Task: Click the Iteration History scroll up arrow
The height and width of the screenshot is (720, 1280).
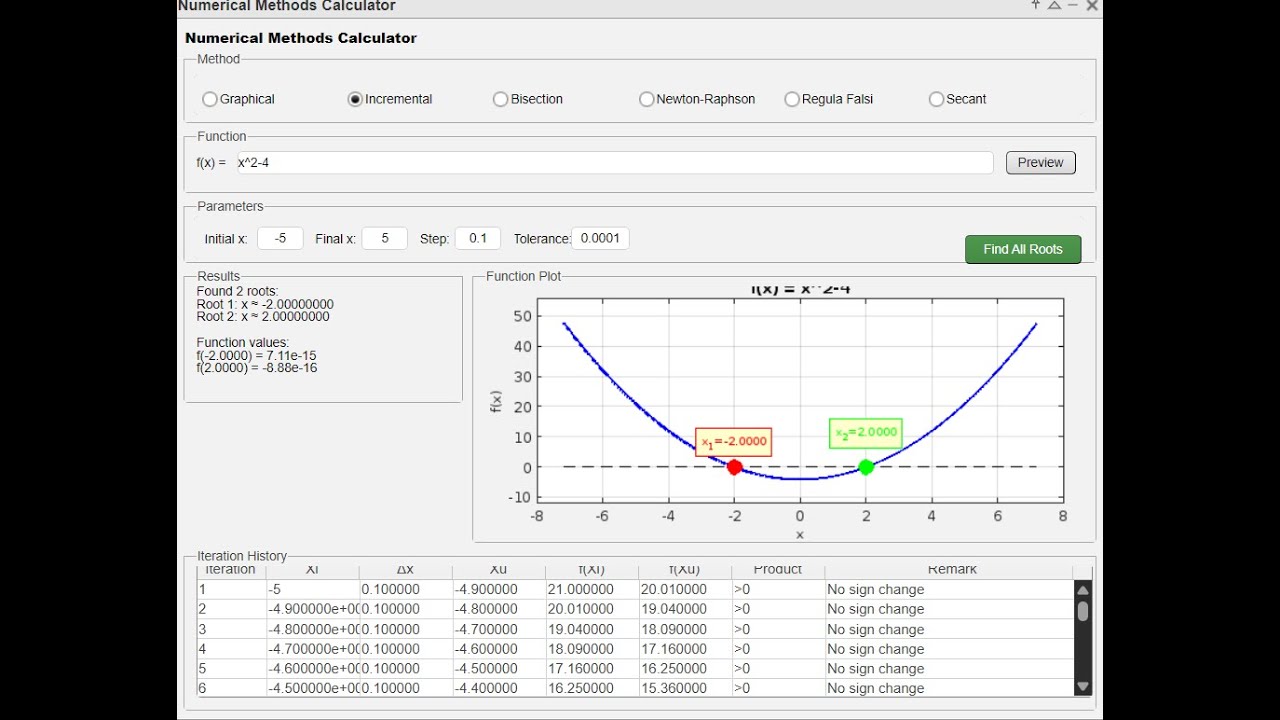Action: (1083, 590)
